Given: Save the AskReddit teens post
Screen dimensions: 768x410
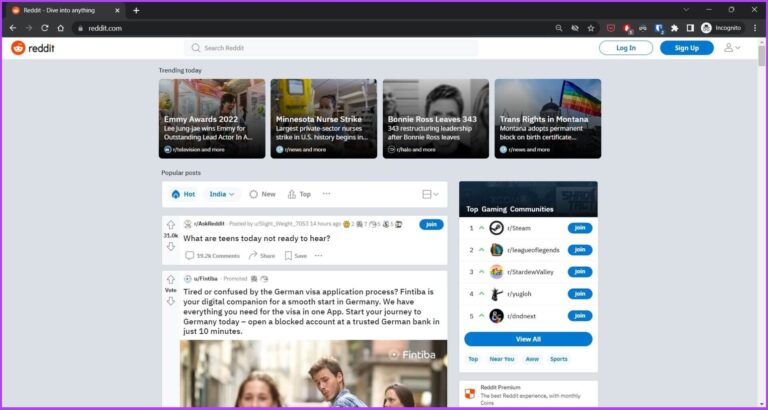Looking at the screenshot, I should pyautogui.click(x=296, y=256).
